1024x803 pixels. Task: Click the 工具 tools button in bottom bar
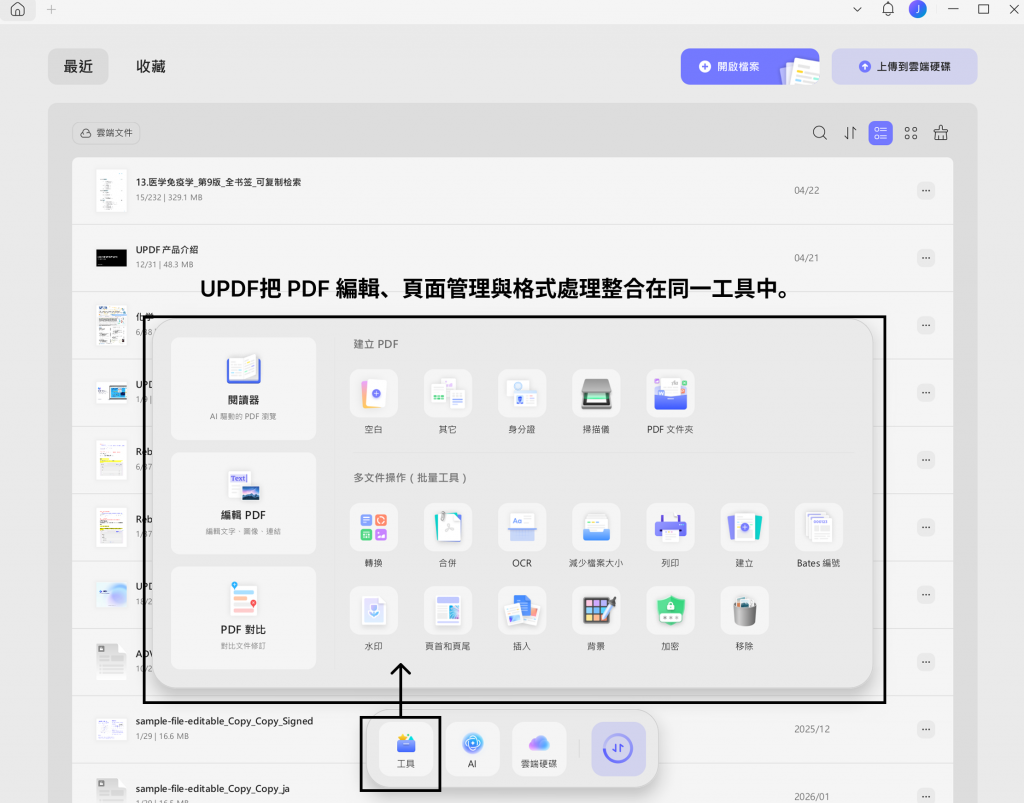(x=406, y=749)
